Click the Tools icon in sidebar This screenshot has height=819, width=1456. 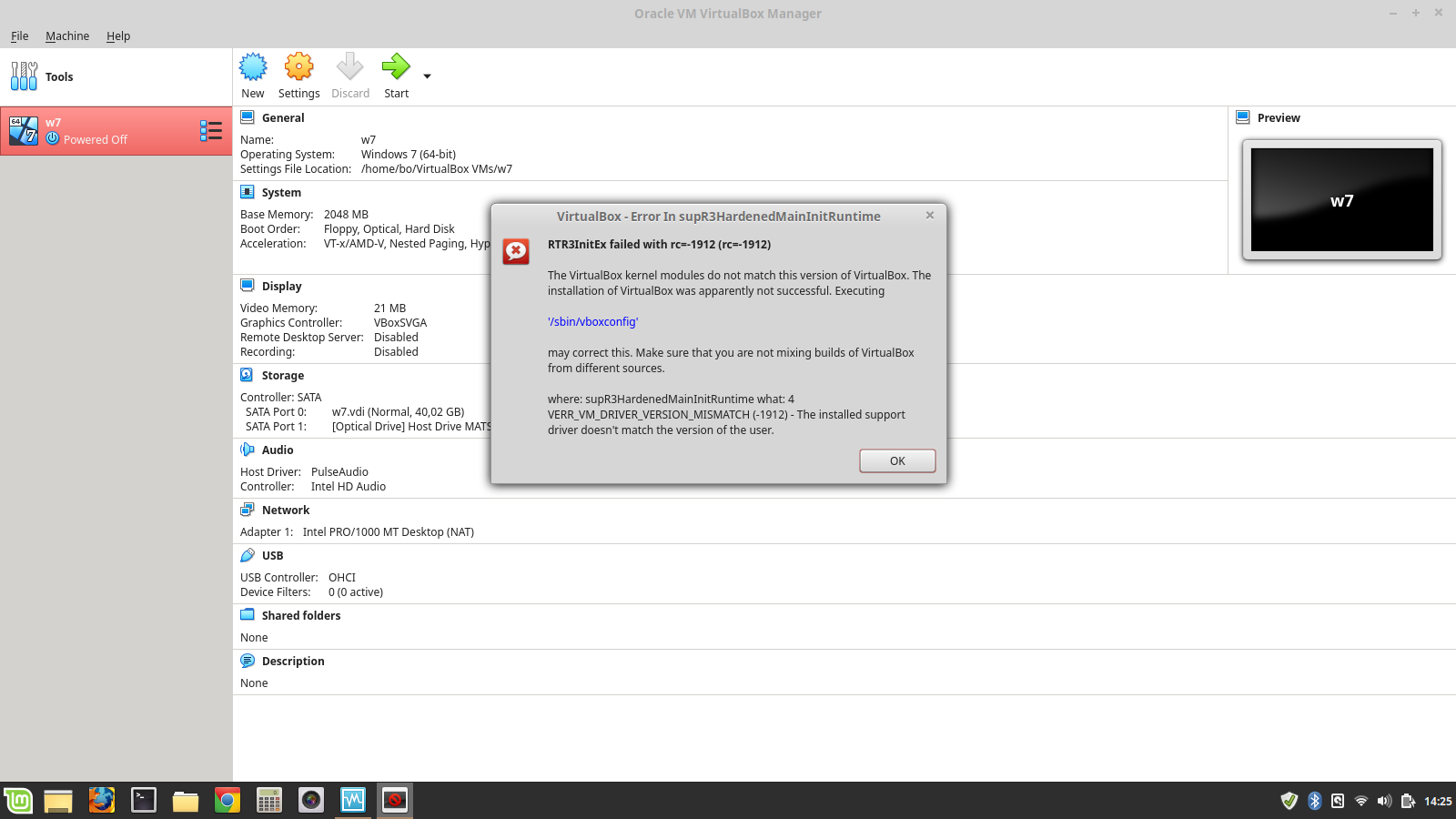point(25,76)
